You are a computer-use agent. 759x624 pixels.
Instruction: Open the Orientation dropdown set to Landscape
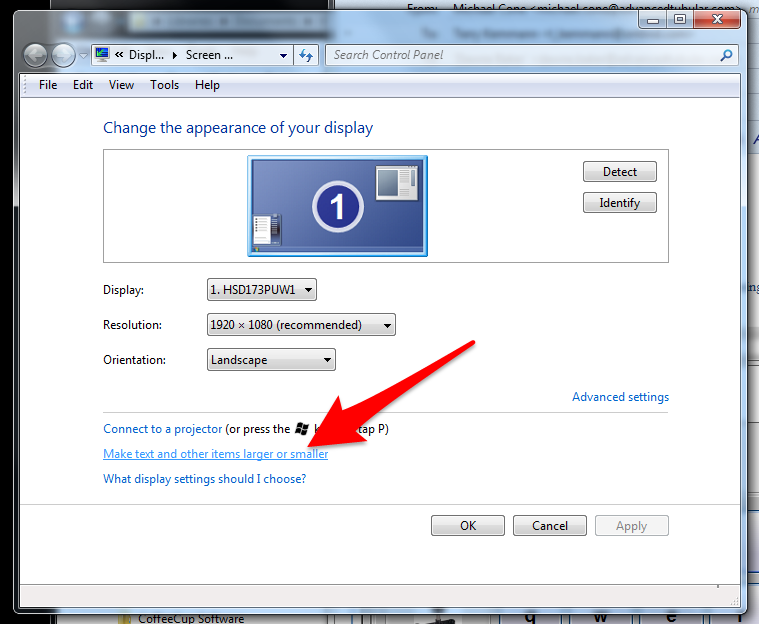271,360
